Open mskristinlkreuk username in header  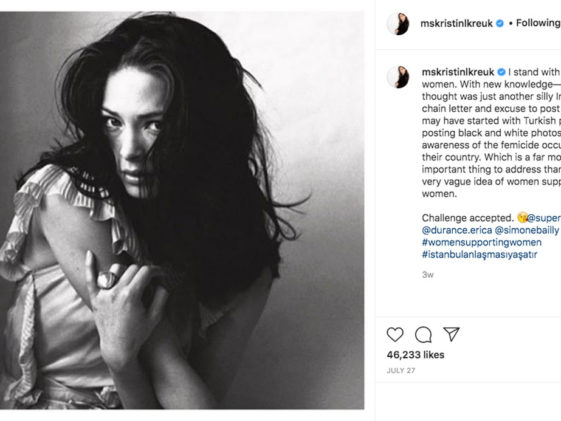click(456, 24)
